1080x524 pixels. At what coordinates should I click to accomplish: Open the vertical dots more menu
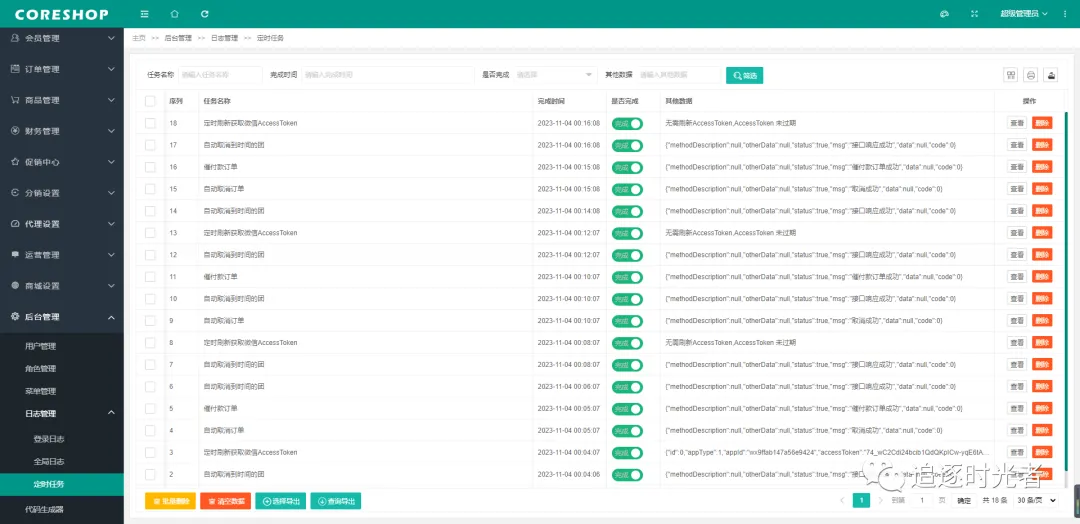1066,14
